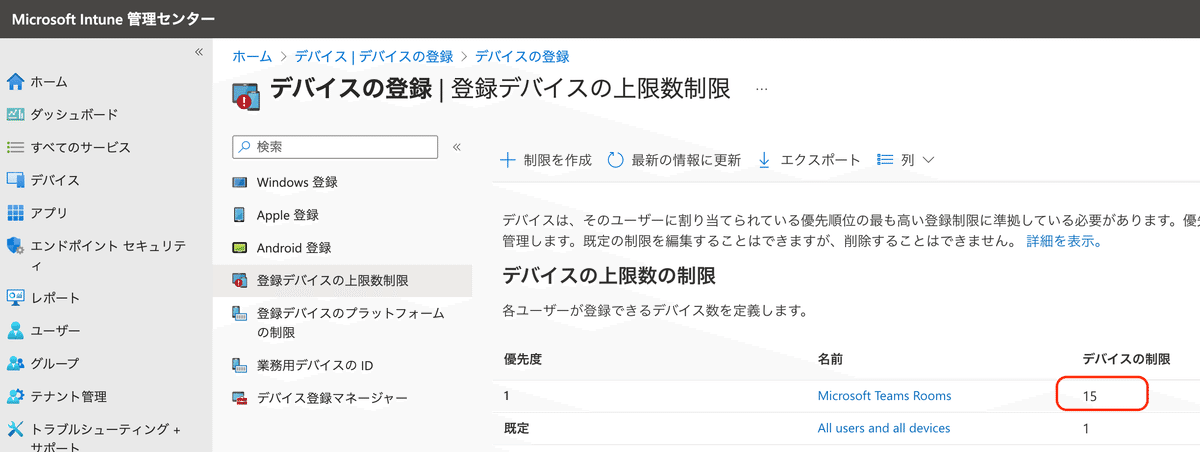Click the レポート icon in the sidebar
The width and height of the screenshot is (1200, 452).
pos(15,297)
